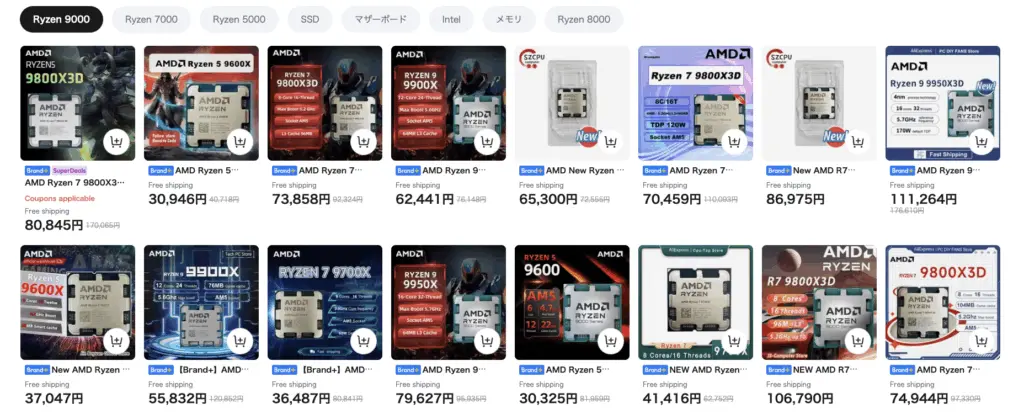Screen dimensions: 1024x414
Task: Open AMD Ryzen 7 9800X3D SuperDeals title link
Action: tap(74, 183)
